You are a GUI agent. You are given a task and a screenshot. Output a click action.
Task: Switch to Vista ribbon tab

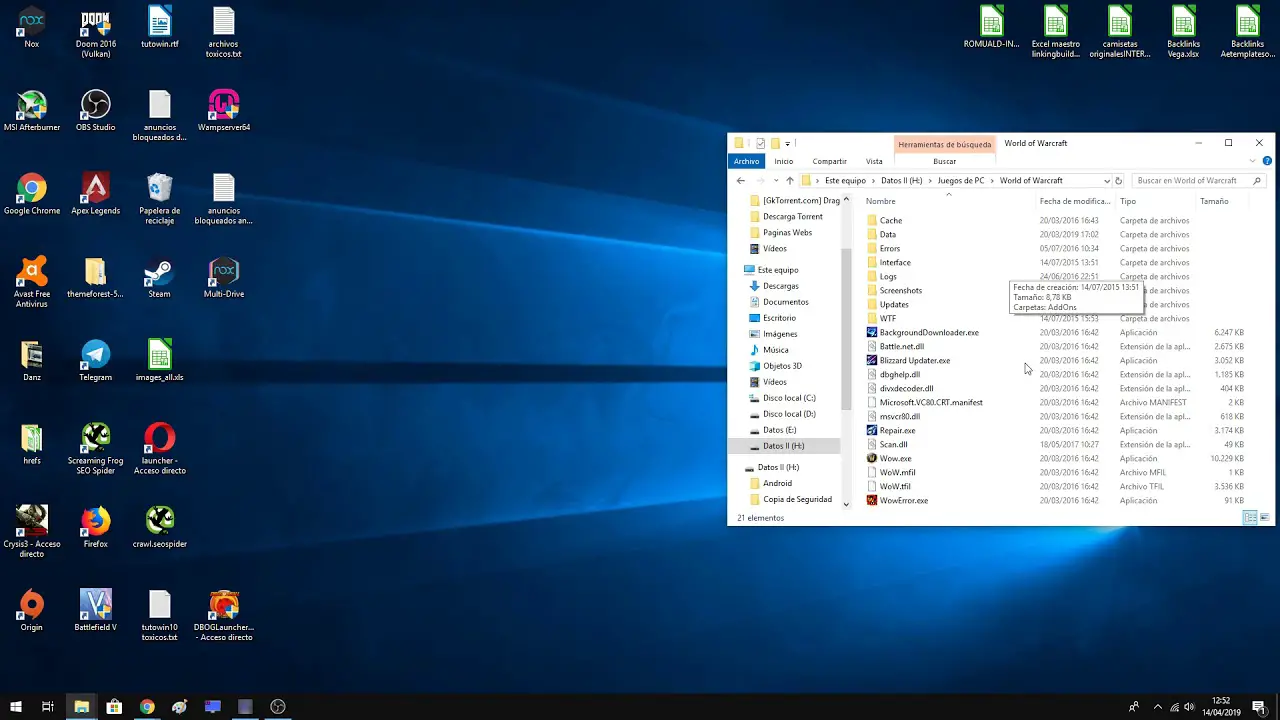874,161
